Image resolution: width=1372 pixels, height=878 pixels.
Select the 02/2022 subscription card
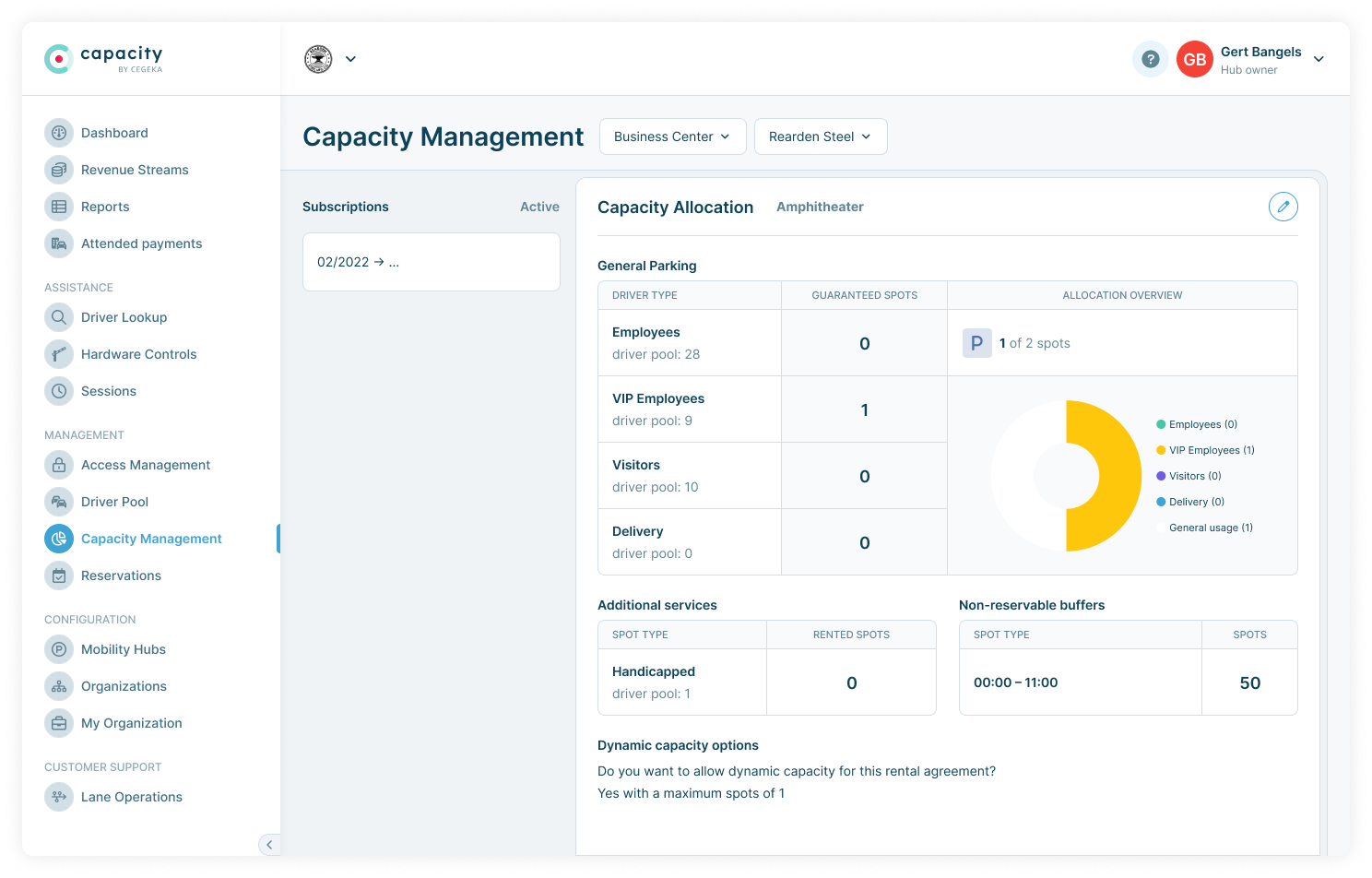pyautogui.click(x=431, y=261)
